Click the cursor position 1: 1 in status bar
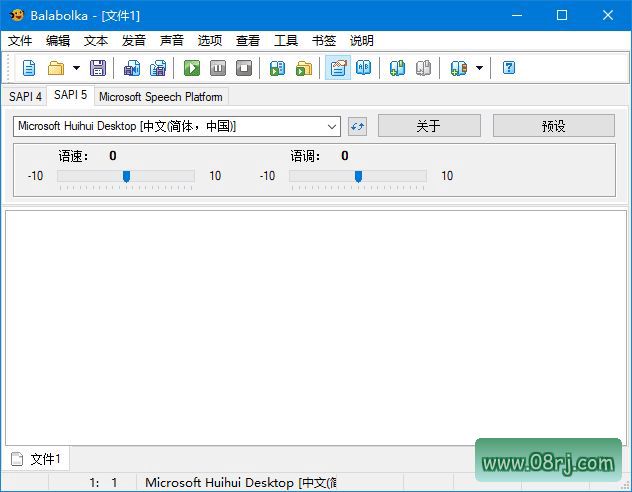Viewport: 632px width, 492px height. point(103,482)
